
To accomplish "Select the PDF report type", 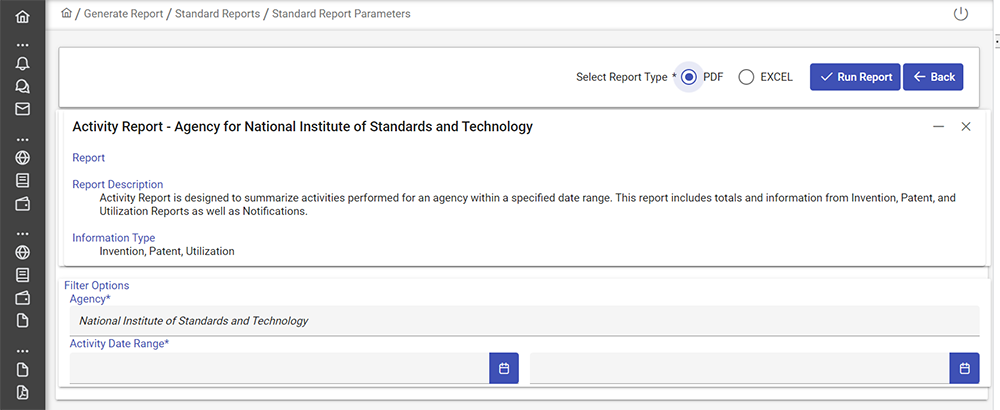I will coord(689,77).
